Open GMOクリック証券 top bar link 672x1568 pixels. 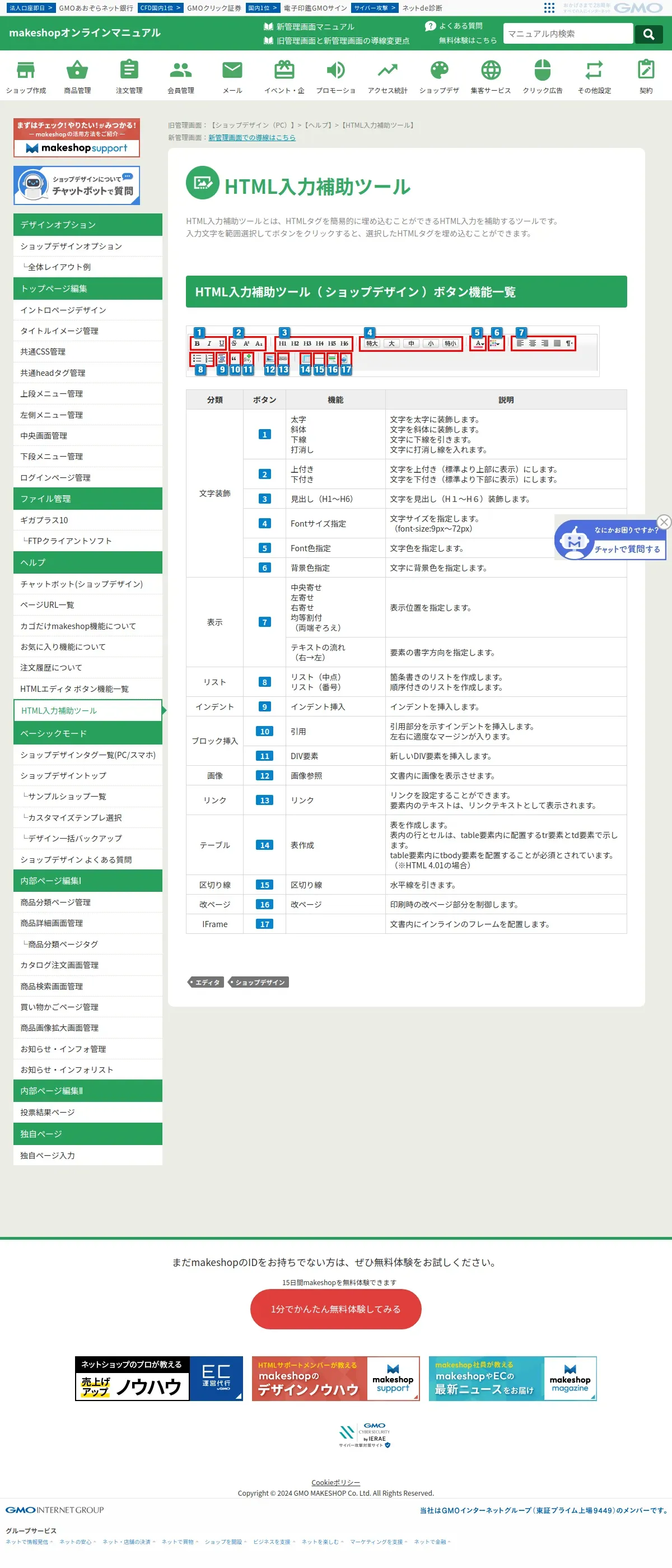pyautogui.click(x=214, y=8)
